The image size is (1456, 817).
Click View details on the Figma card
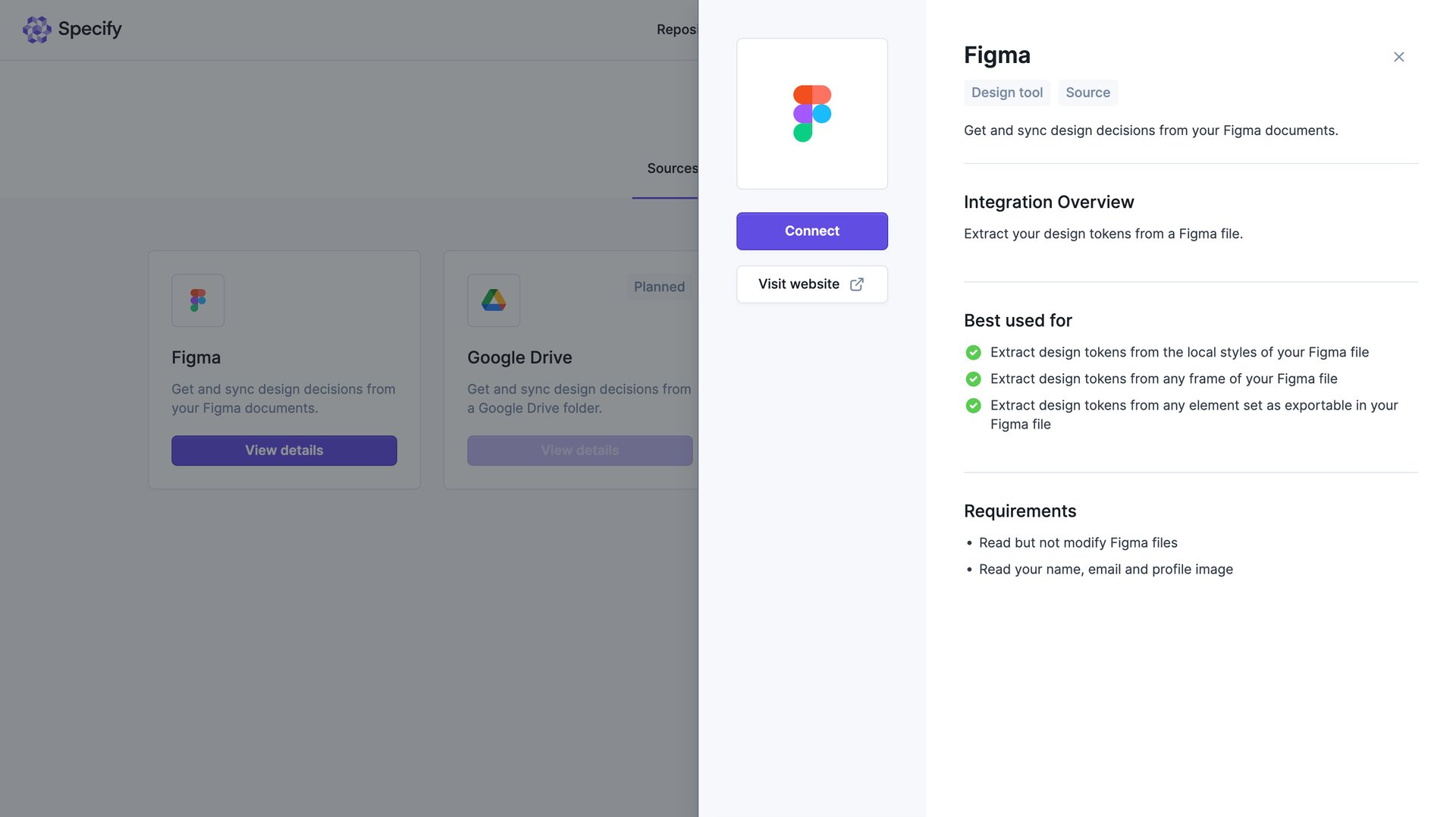click(x=284, y=450)
